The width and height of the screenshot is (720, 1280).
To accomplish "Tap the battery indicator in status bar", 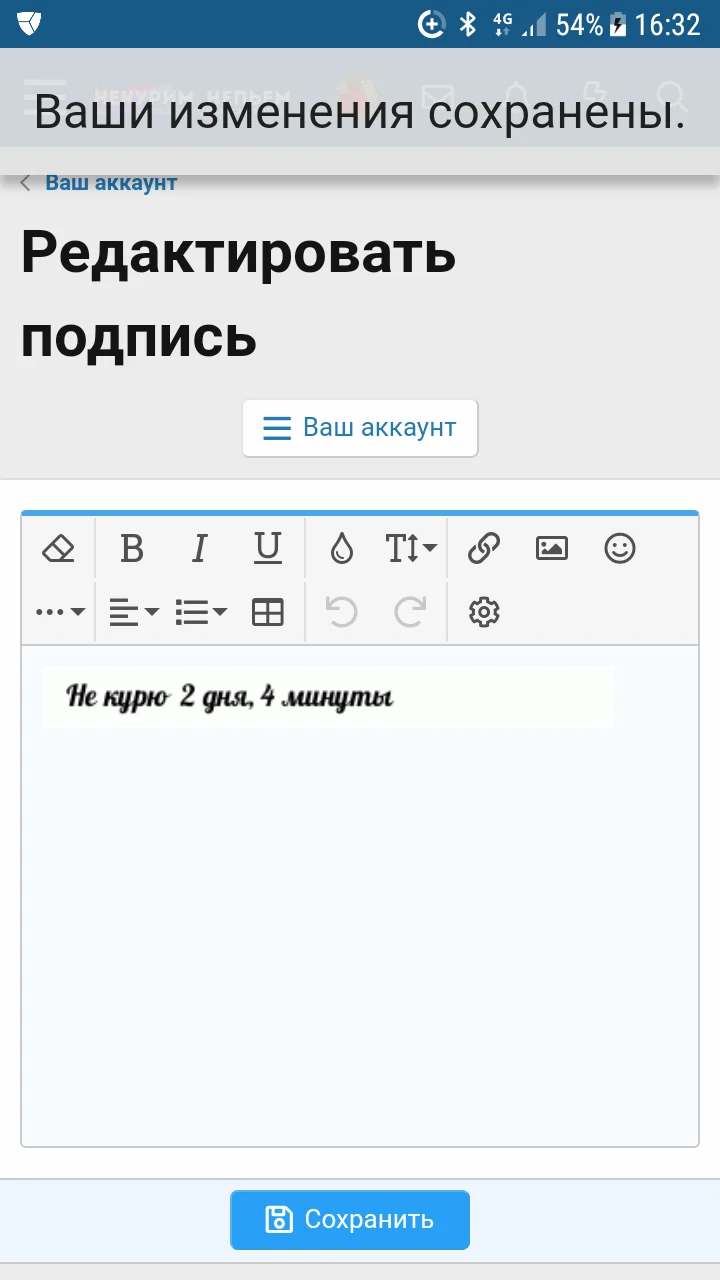I will click(618, 24).
